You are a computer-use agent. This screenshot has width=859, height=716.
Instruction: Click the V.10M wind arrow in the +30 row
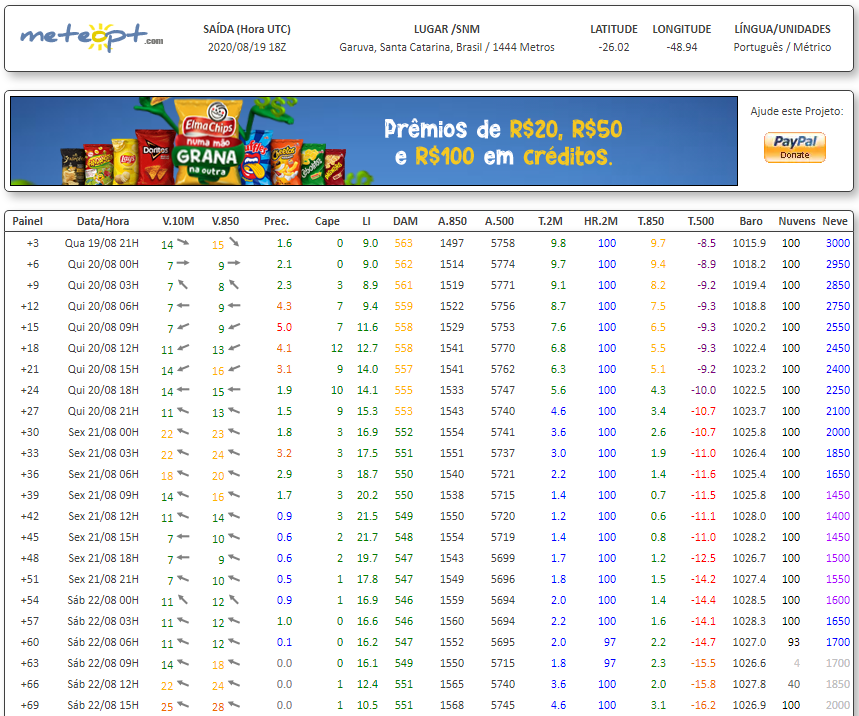point(184,432)
